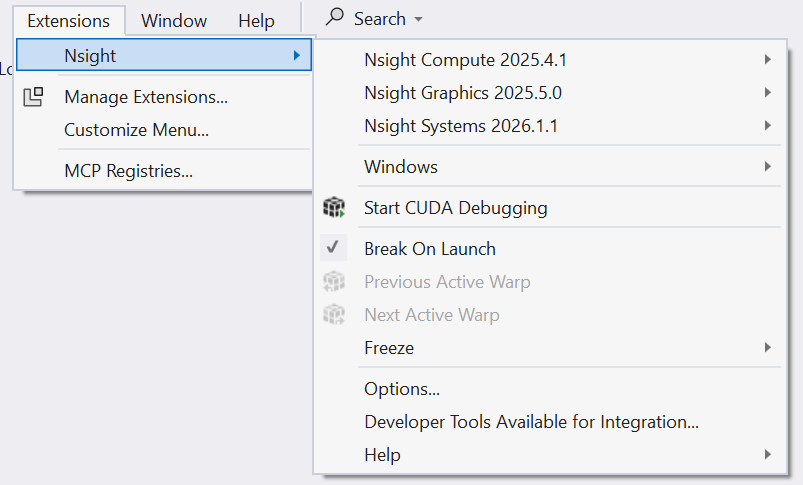The height and width of the screenshot is (485, 803).
Task: Open the Windows submenu in Nsight
Action: tap(401, 167)
